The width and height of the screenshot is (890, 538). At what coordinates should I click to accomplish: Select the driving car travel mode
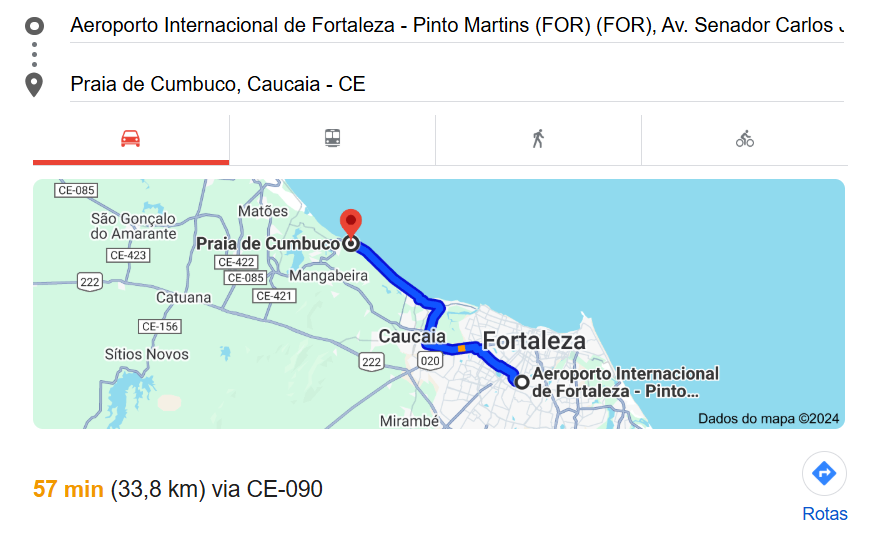pyautogui.click(x=131, y=138)
